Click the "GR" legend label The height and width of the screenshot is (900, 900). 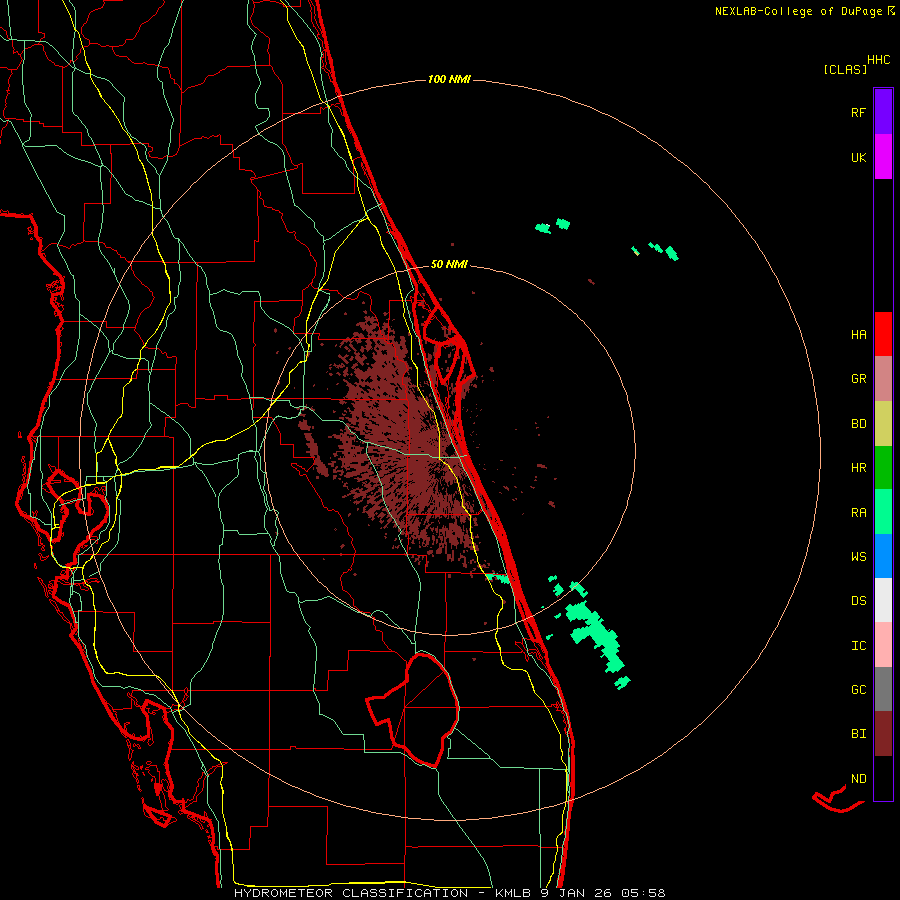pyautogui.click(x=858, y=379)
